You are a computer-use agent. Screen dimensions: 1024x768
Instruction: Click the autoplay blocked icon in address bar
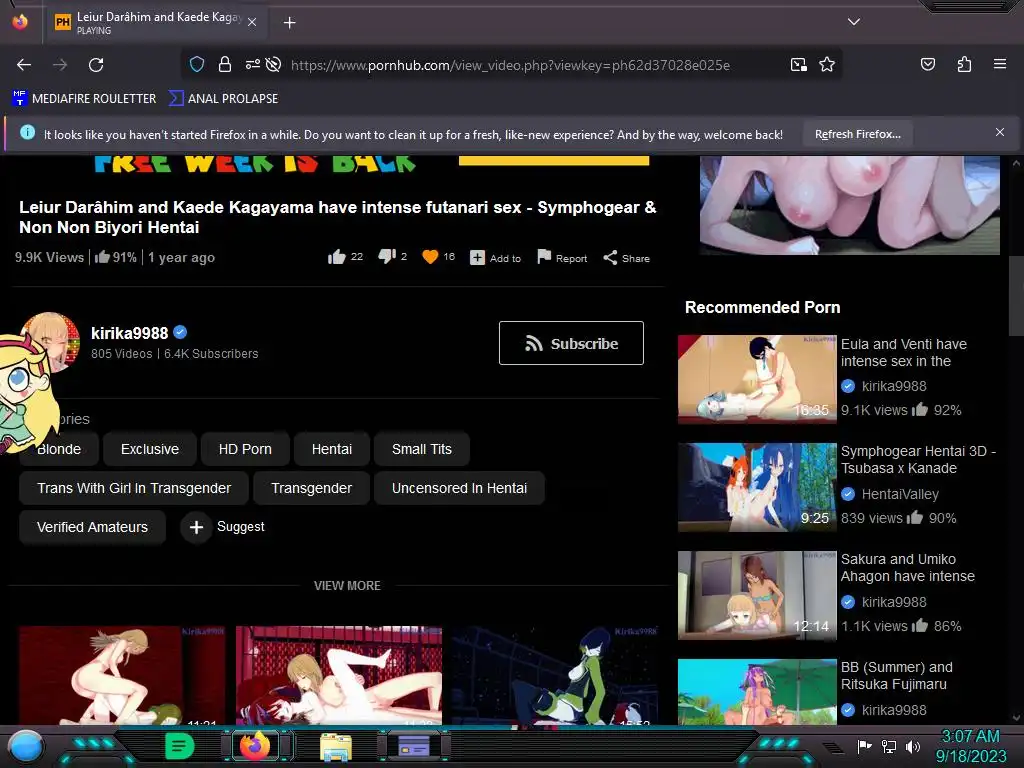pyautogui.click(x=274, y=64)
